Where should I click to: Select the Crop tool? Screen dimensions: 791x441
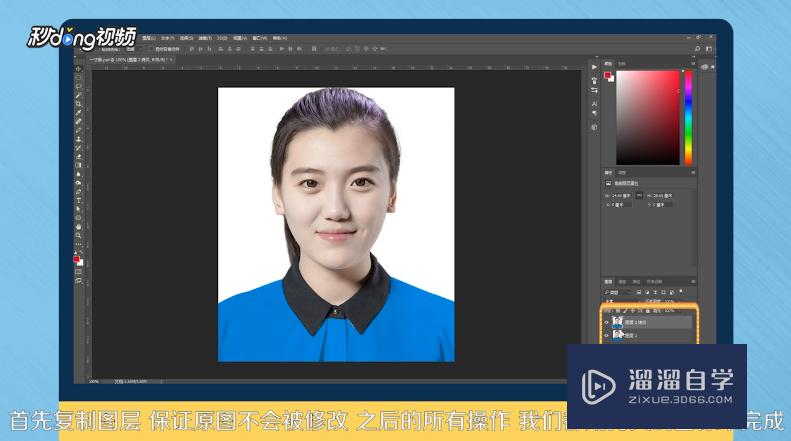[x=79, y=103]
